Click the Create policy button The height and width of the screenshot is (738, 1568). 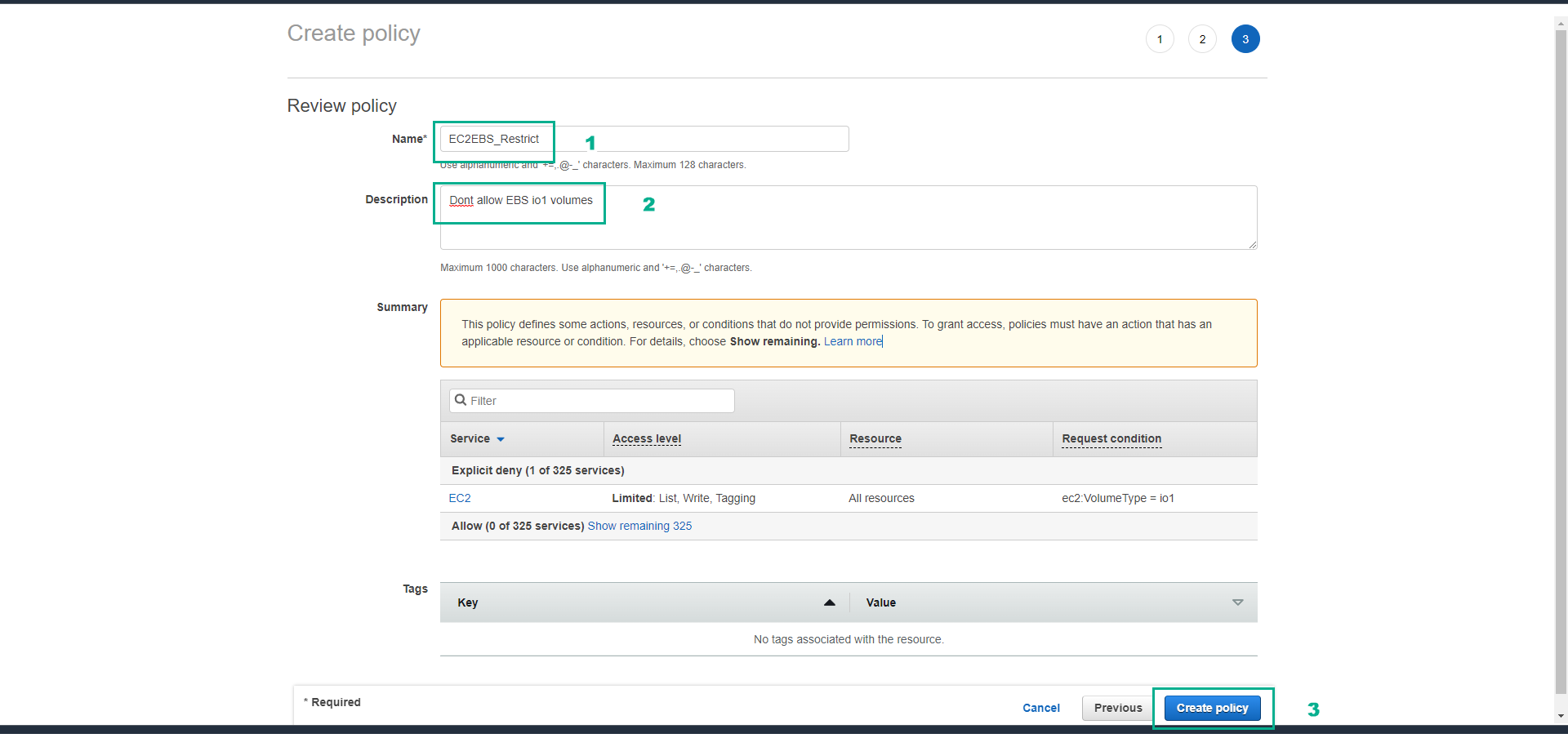[x=1212, y=708]
